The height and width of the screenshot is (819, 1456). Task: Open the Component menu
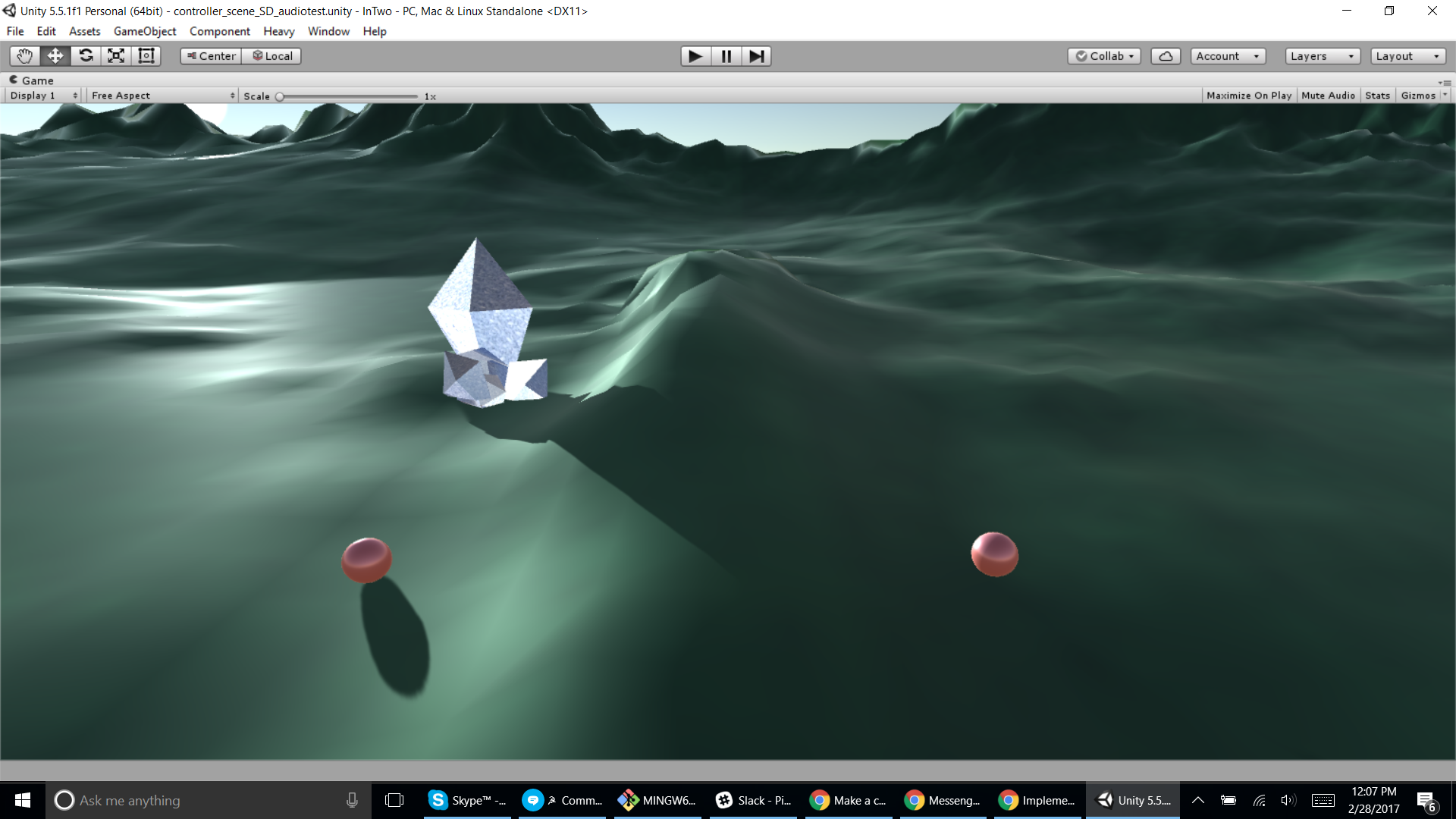pos(220,31)
